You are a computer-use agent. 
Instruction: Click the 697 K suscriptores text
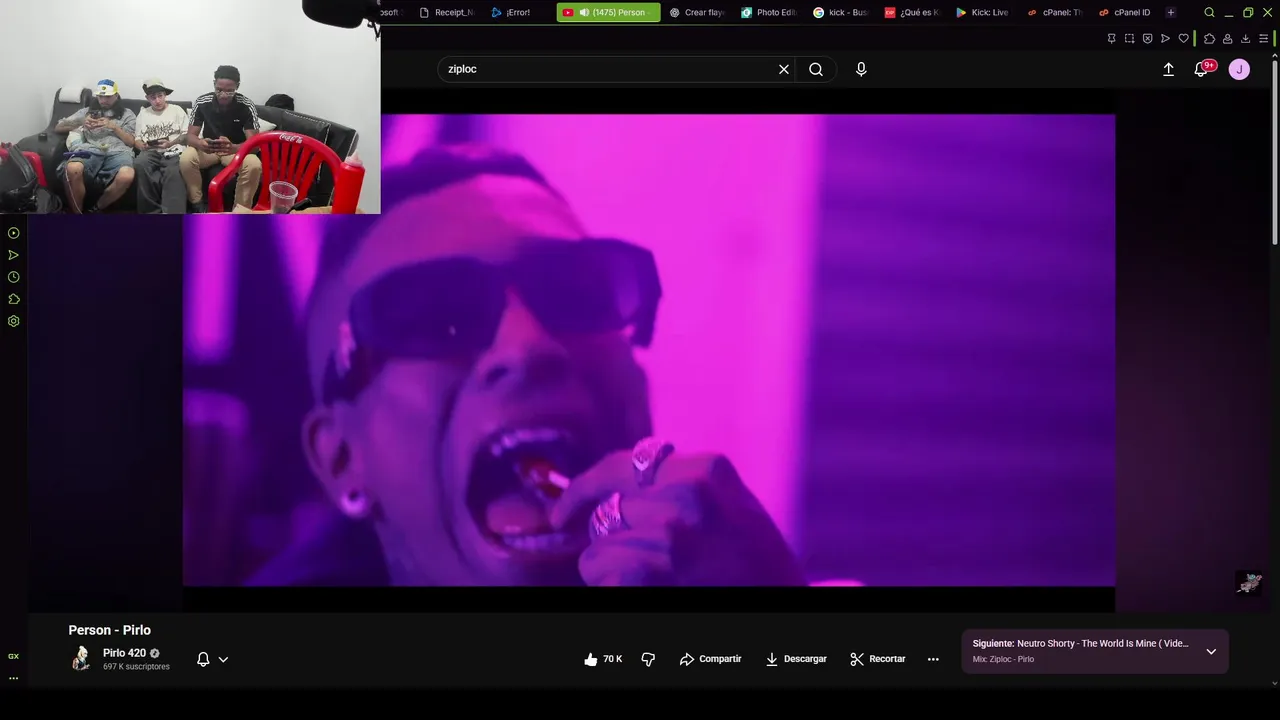point(136,667)
